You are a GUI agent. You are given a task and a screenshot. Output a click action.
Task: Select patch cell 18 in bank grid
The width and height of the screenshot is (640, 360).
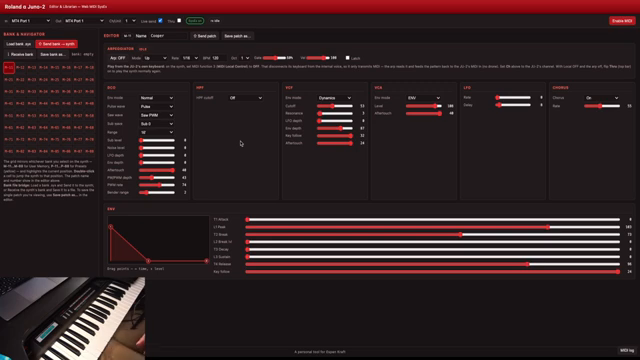click(x=90, y=68)
